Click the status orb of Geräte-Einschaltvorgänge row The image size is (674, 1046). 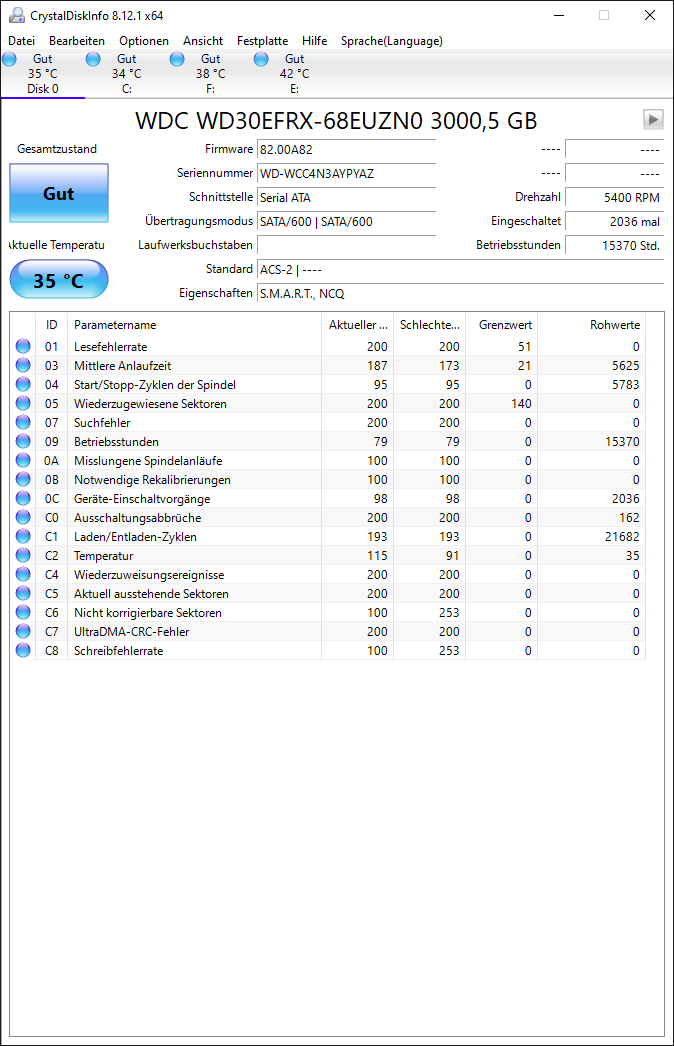pos(23,498)
